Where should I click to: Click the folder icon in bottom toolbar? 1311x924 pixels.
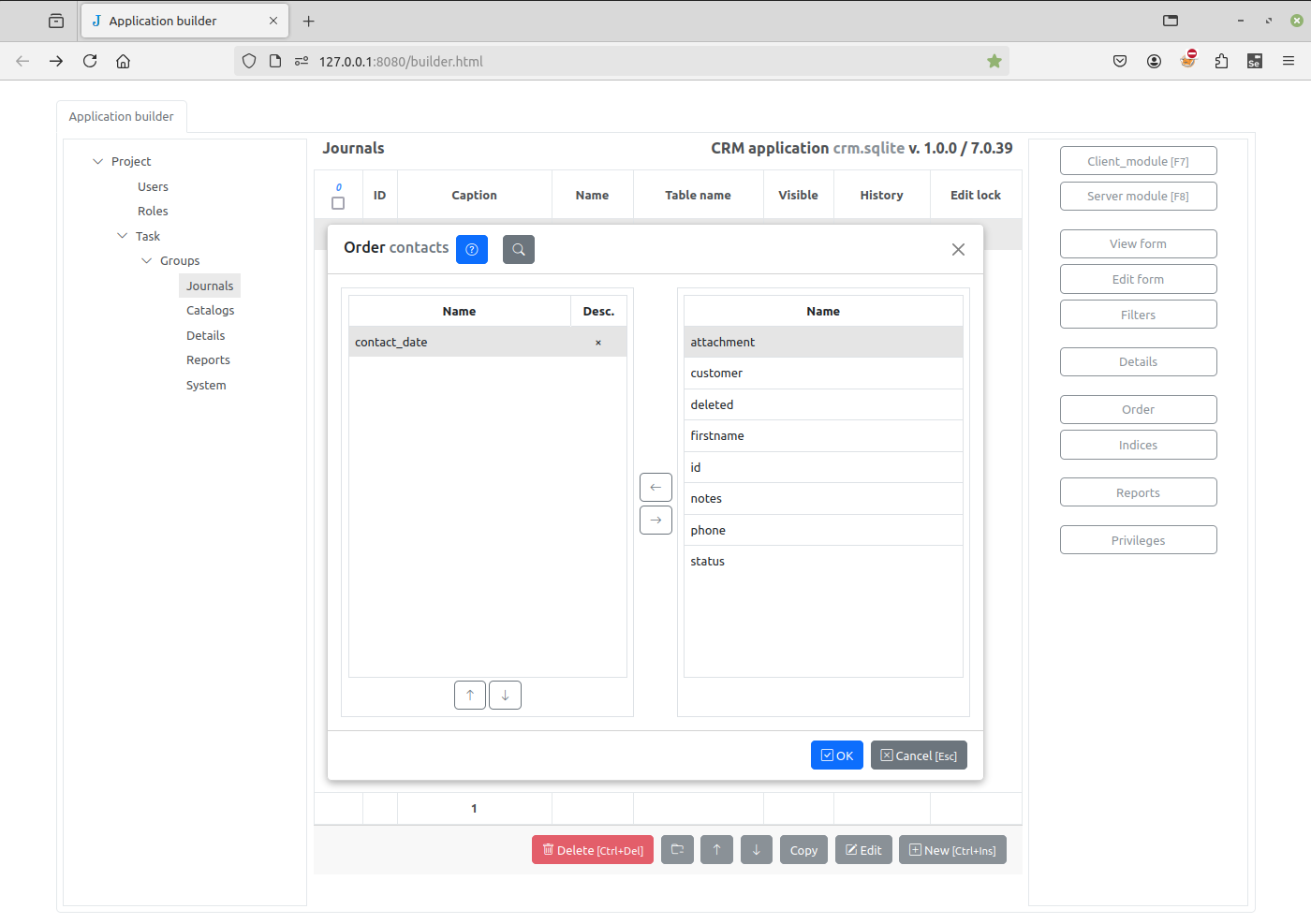pyautogui.click(x=677, y=850)
